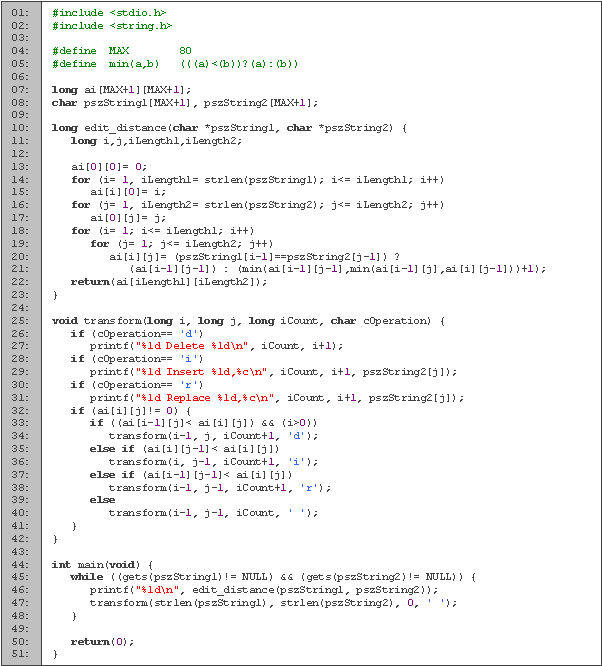602x666 pixels.
Task: Click the for loop with strlen(pszString2)
Action: click(x=258, y=205)
